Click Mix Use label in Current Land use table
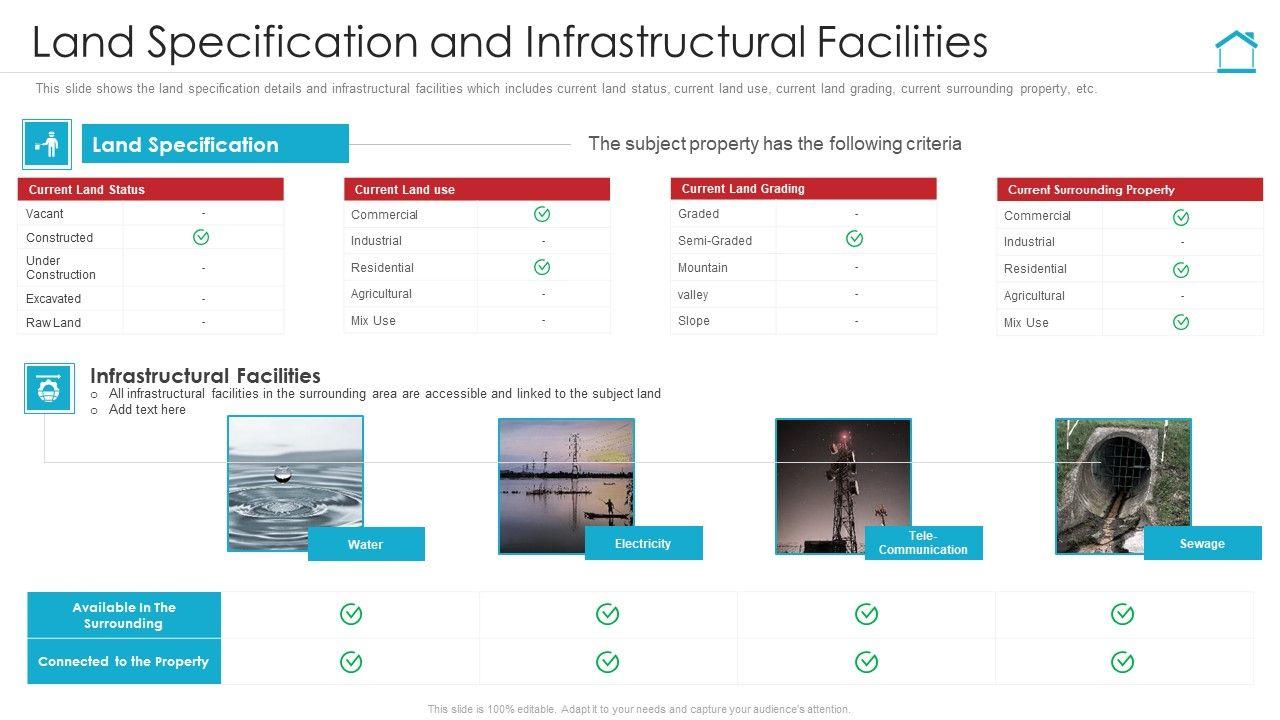This screenshot has width=1280, height=720. 373,320
